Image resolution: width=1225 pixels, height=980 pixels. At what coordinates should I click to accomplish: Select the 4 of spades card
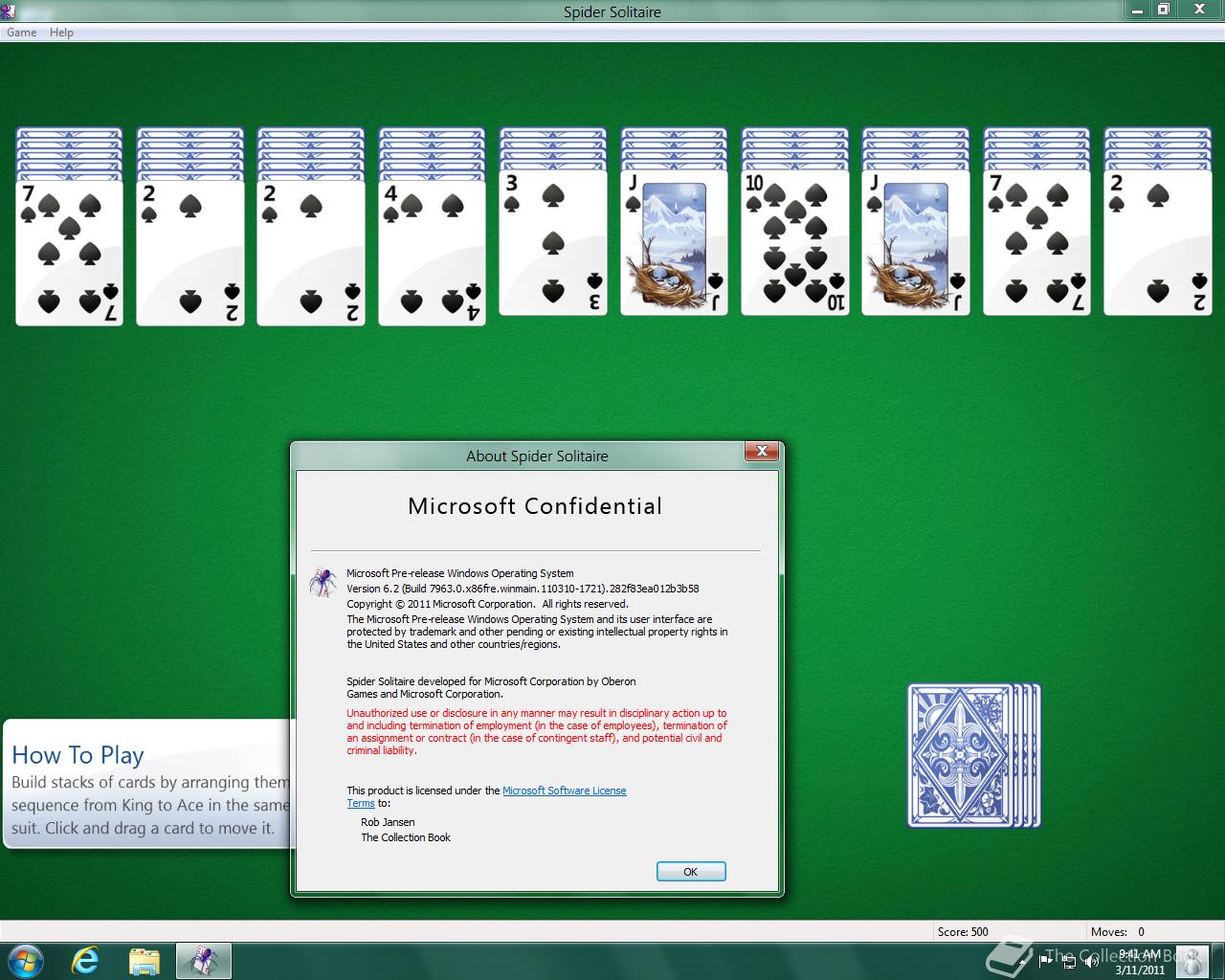coord(432,253)
